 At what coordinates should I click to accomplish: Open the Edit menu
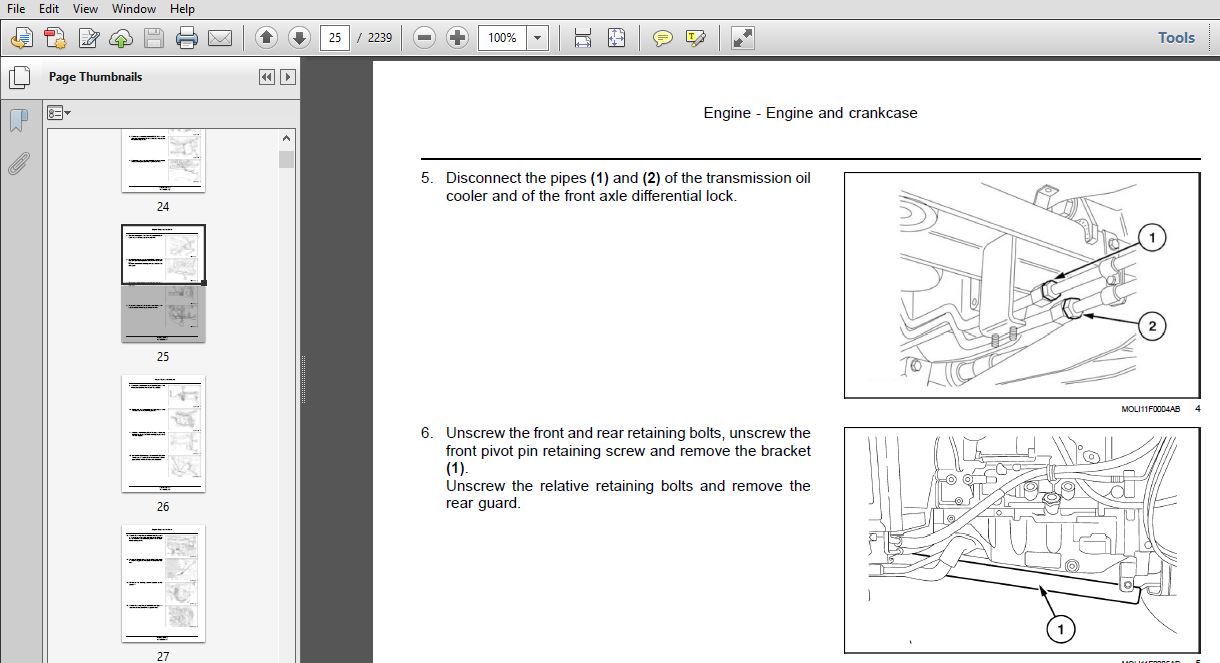point(49,9)
